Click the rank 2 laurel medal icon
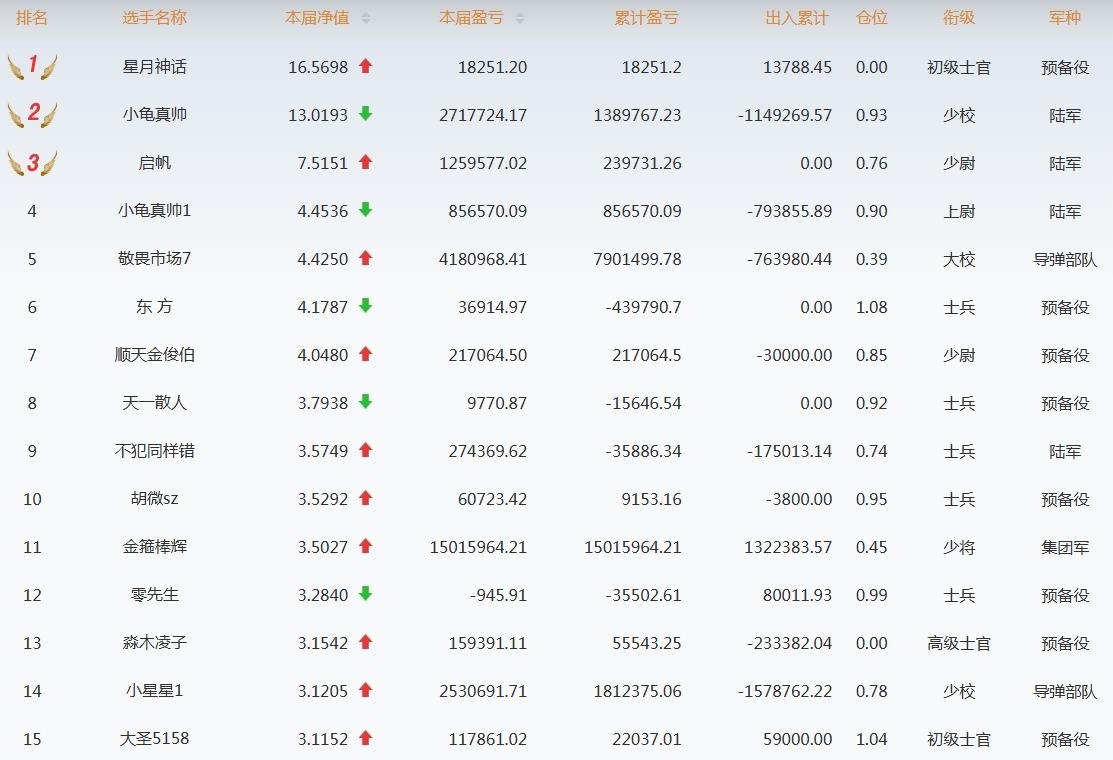The width and height of the screenshot is (1113, 760). tap(32, 114)
